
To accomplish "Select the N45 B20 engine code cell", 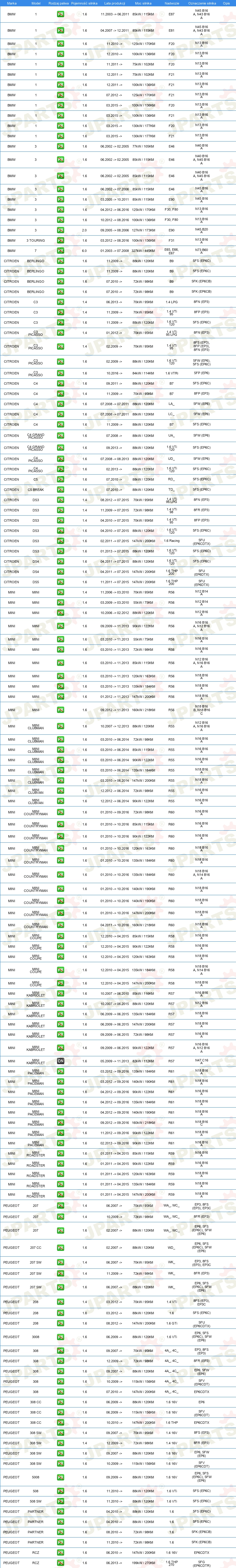I will [x=201, y=231].
